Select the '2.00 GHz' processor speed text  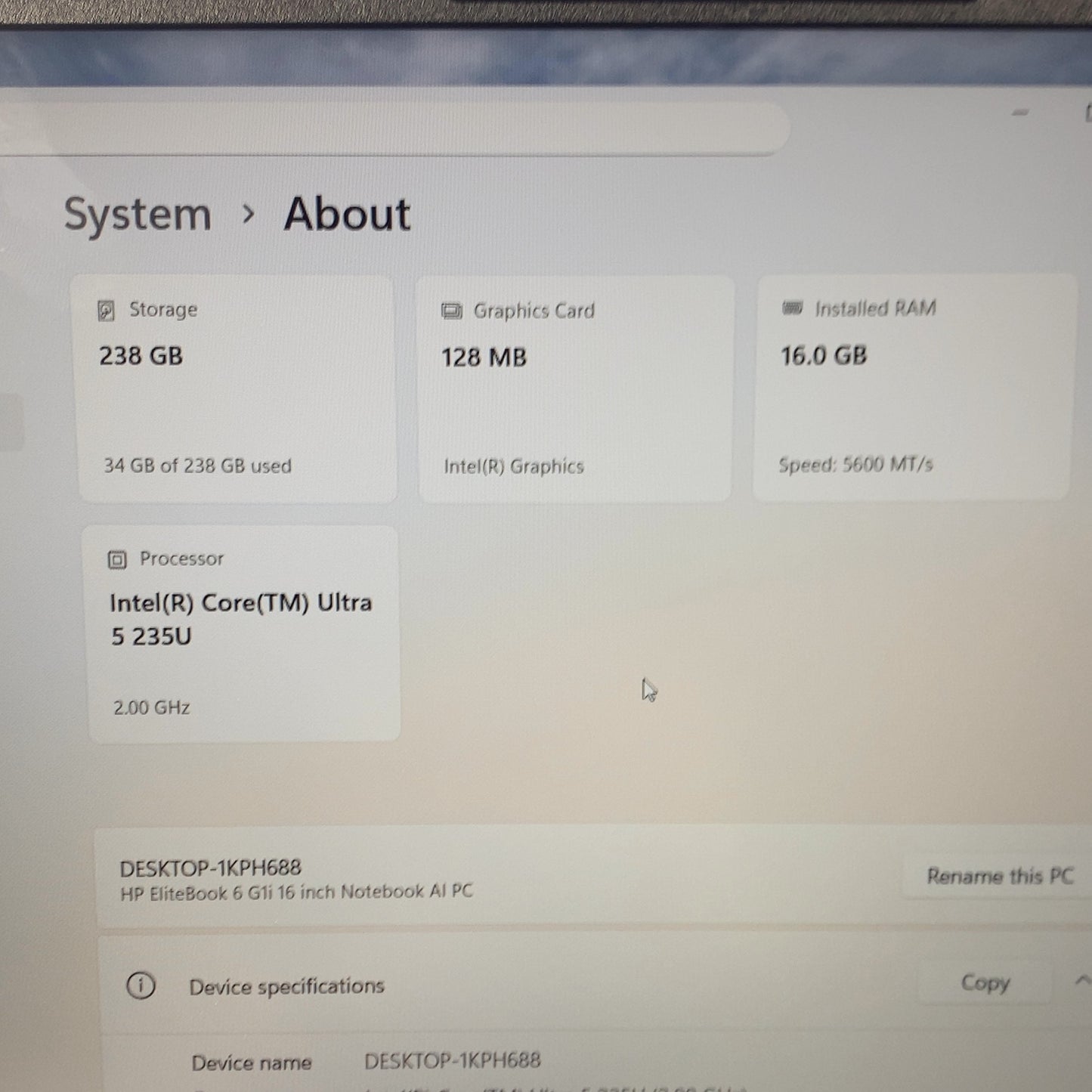[x=151, y=707]
